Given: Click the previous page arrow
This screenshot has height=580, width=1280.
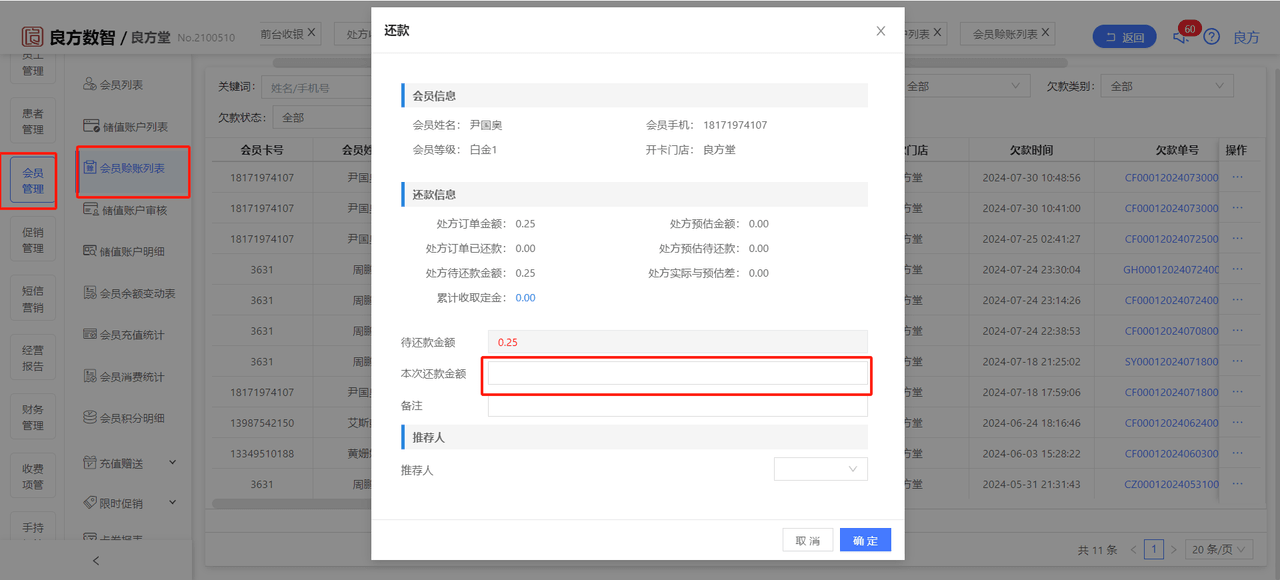Looking at the screenshot, I should click(1134, 549).
